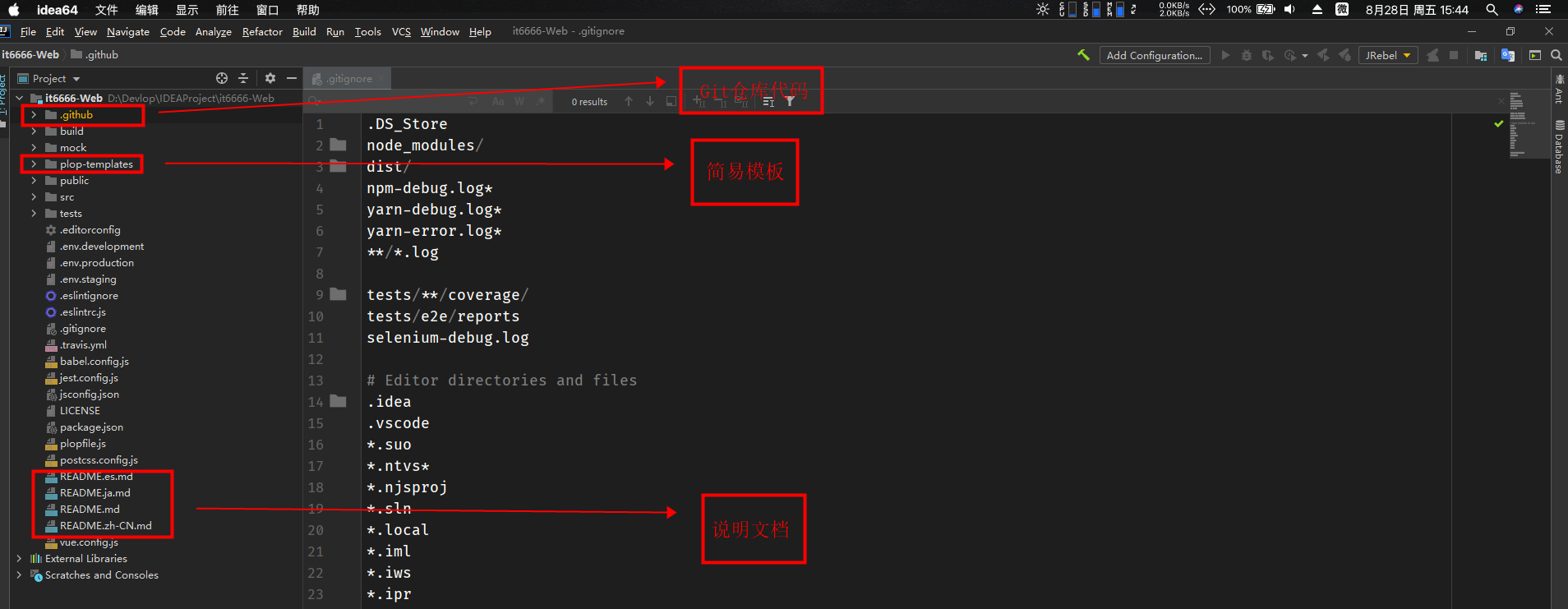
Task: Select README.zh-CN.md file
Action: (105, 526)
